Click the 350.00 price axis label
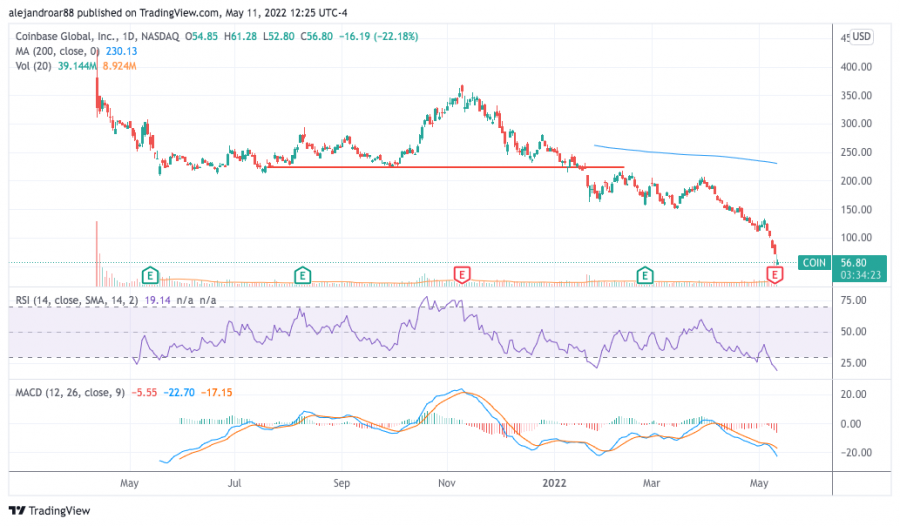Image resolution: width=900 pixels, height=526 pixels. (x=856, y=95)
